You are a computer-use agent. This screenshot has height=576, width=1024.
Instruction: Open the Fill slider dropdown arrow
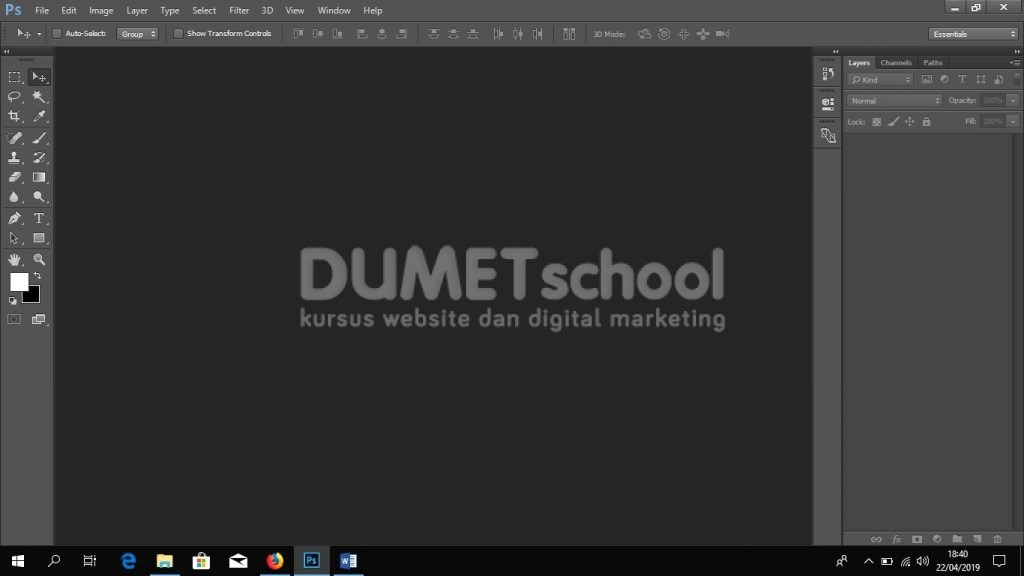click(x=1013, y=121)
